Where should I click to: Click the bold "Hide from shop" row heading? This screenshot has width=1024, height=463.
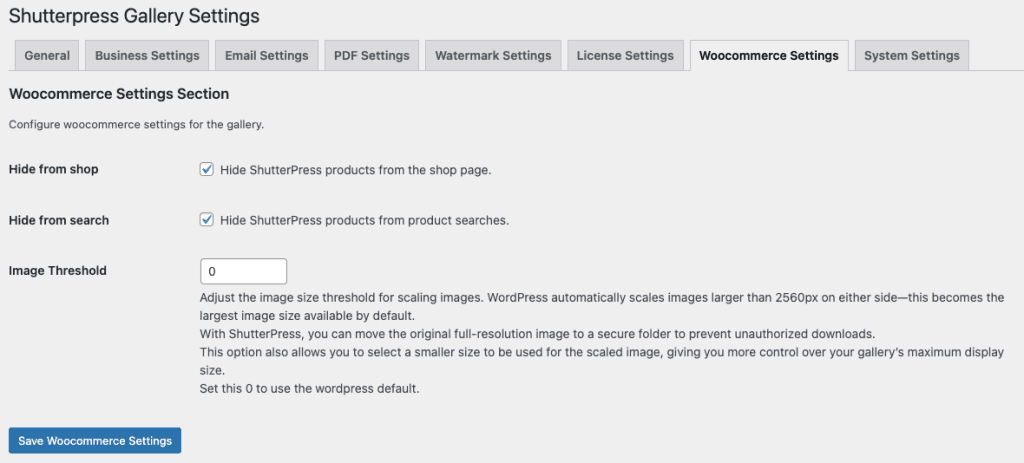click(x=53, y=169)
